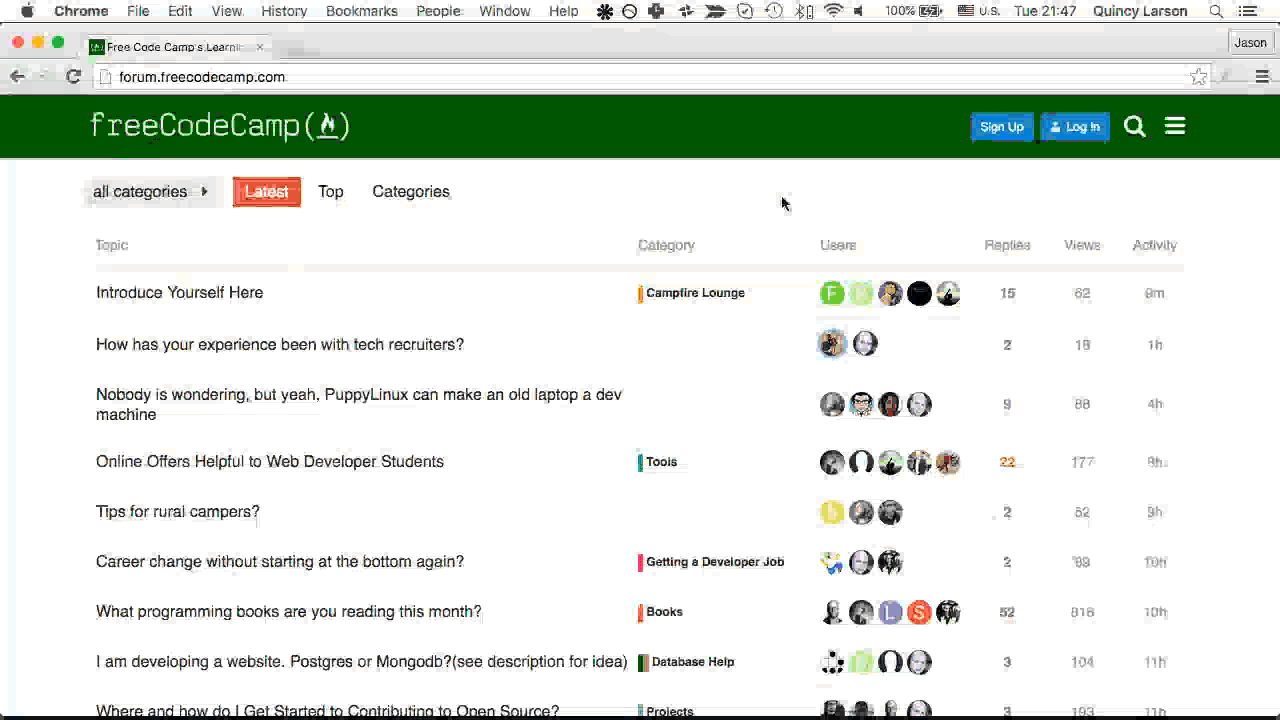Click the glasses avatar on PuppyLinux row
The height and width of the screenshot is (720, 1280).
tap(861, 404)
